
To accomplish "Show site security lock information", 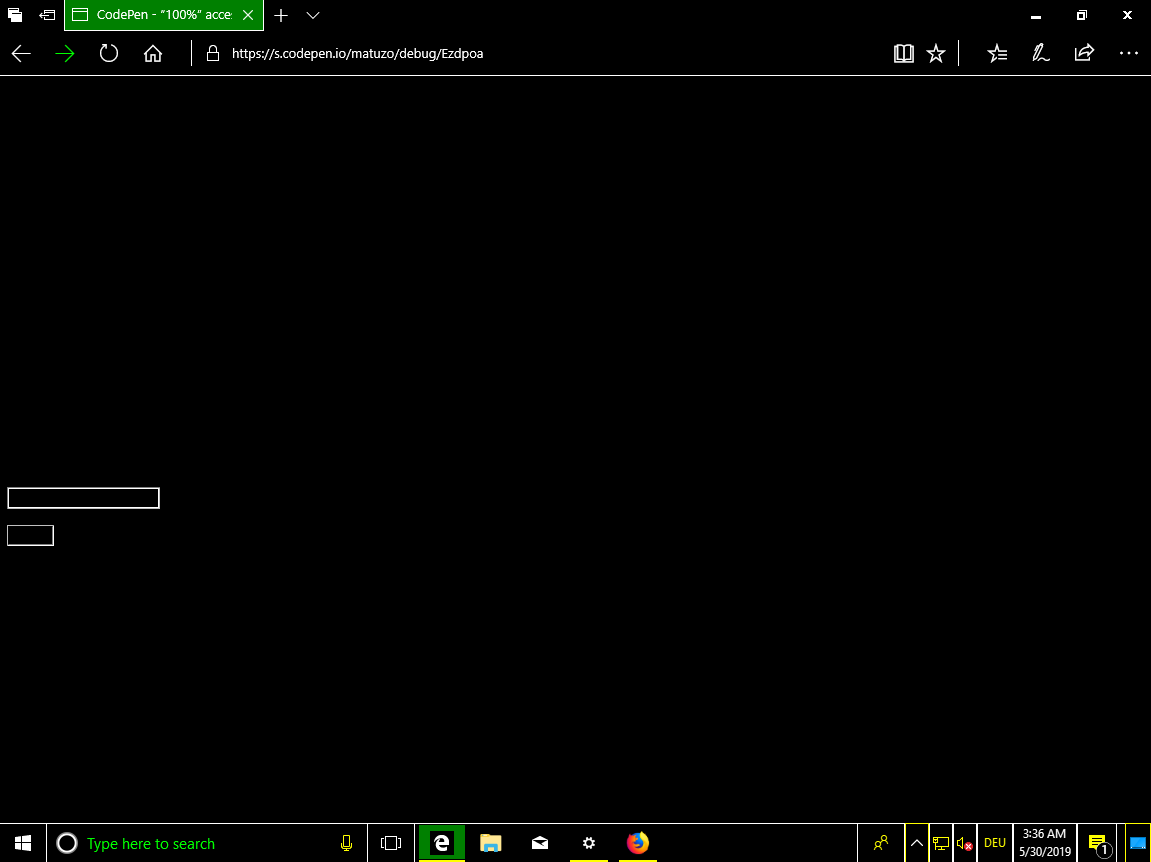I will pyautogui.click(x=213, y=53).
